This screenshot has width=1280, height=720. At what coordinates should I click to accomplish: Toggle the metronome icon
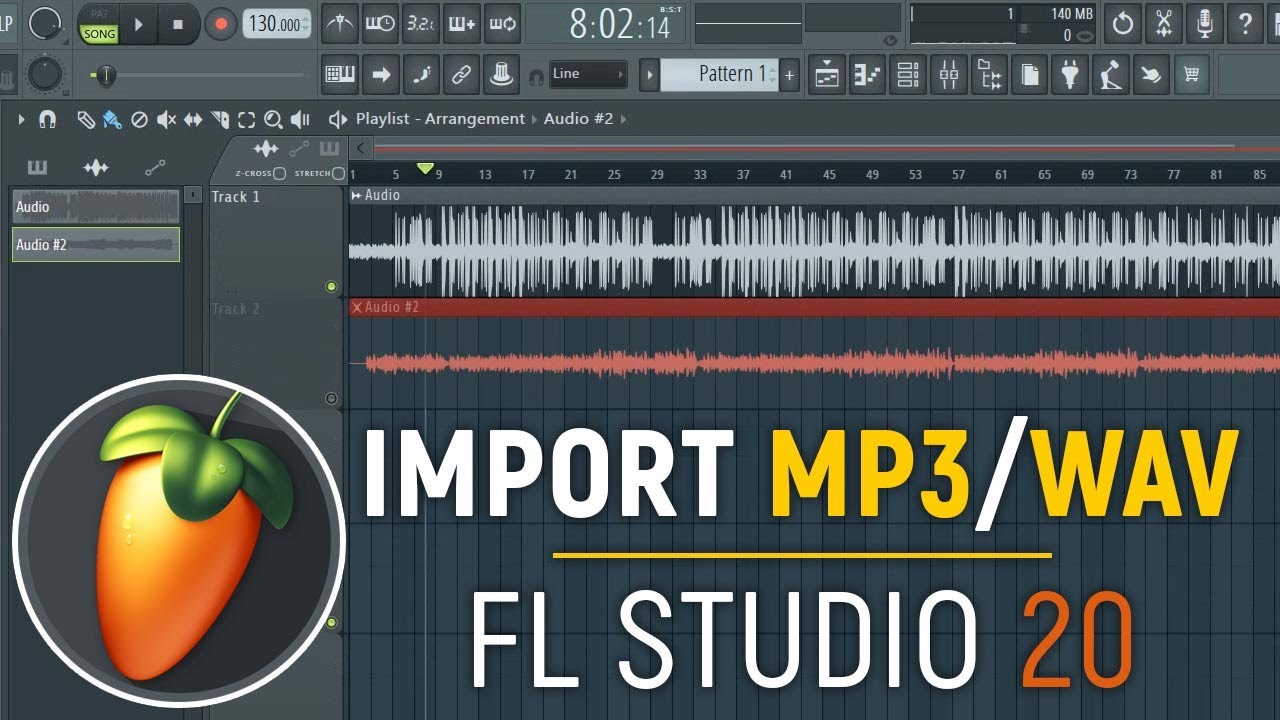pos(340,23)
